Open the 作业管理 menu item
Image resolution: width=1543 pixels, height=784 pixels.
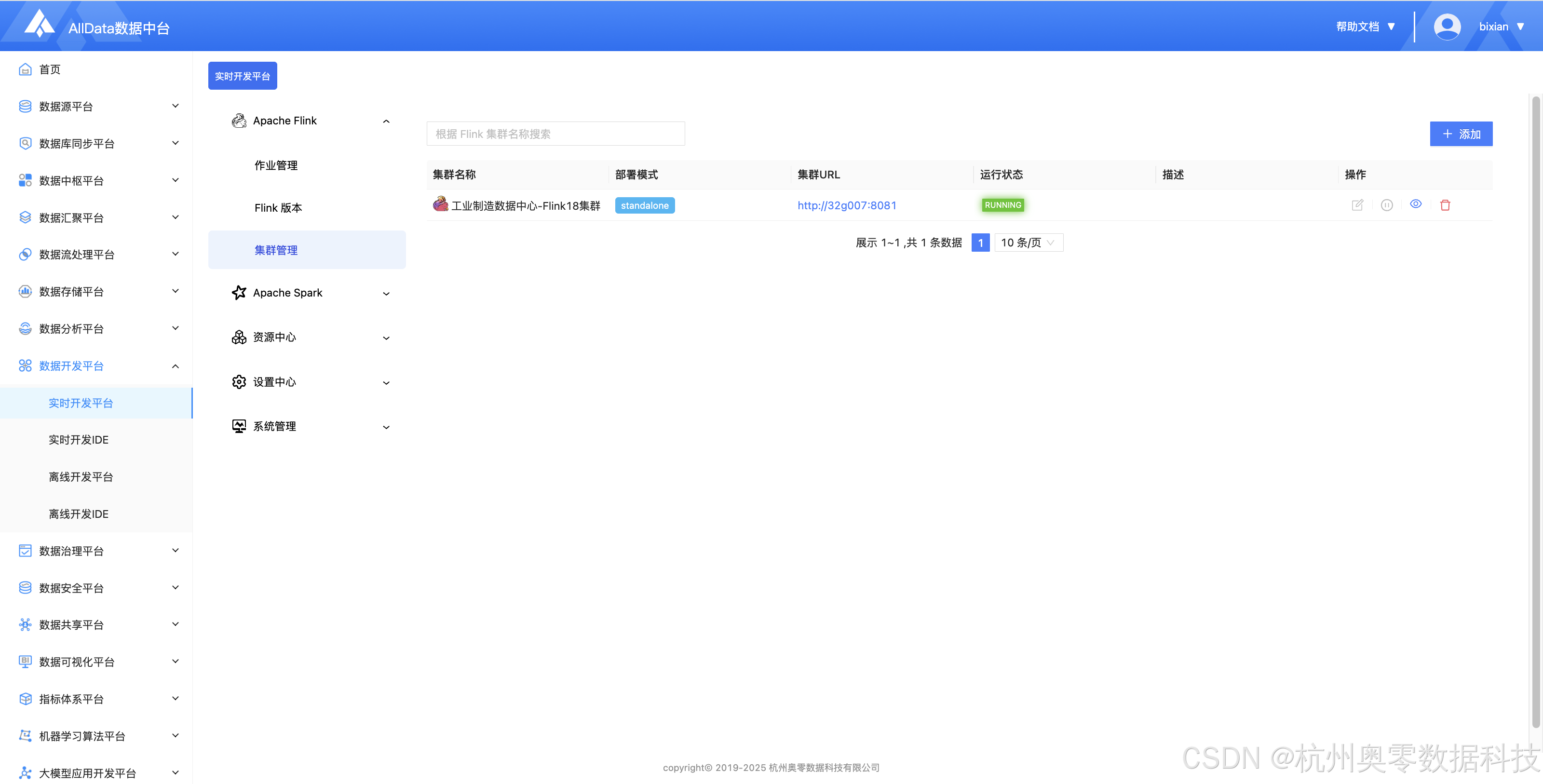(x=276, y=165)
